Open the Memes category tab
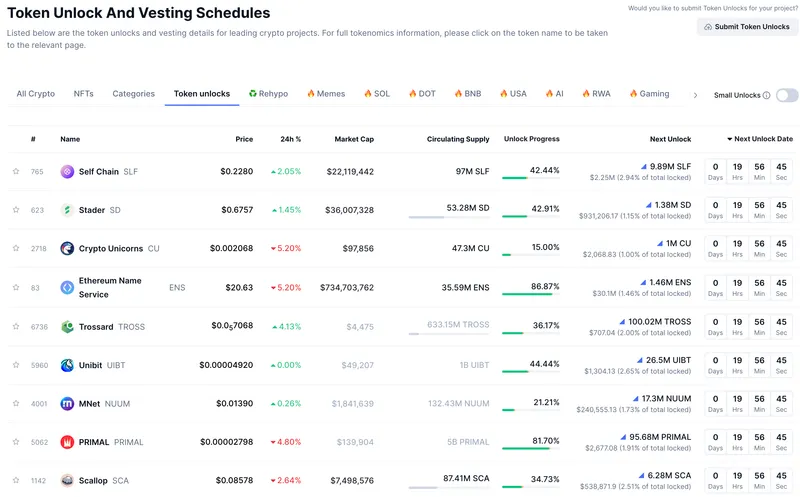The width and height of the screenshot is (800, 497). pyautogui.click(x=326, y=94)
